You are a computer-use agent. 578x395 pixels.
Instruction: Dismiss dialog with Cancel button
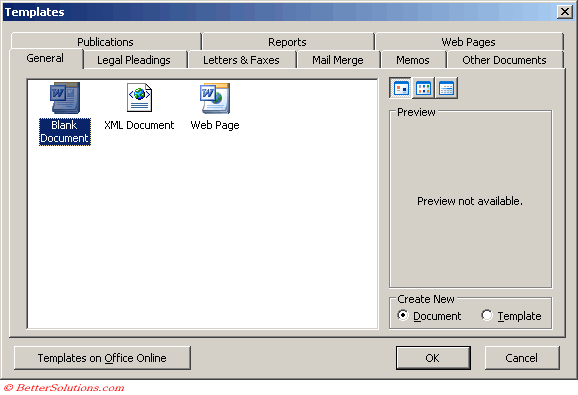coord(522,358)
